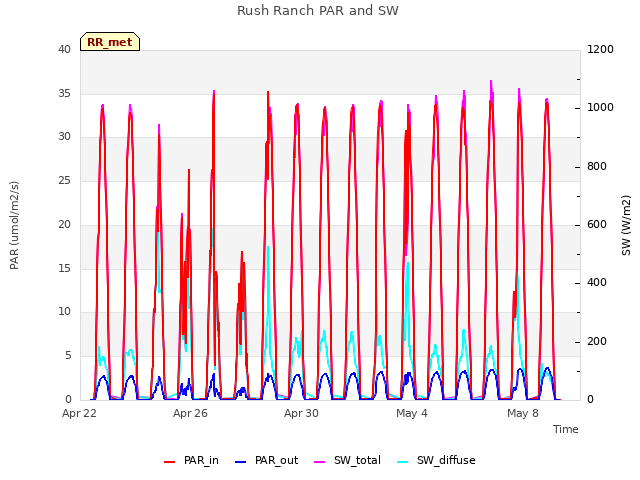Viewport: 640px width, 480px height.
Task: Click the 25 tick on left axis
Action: 64,180
